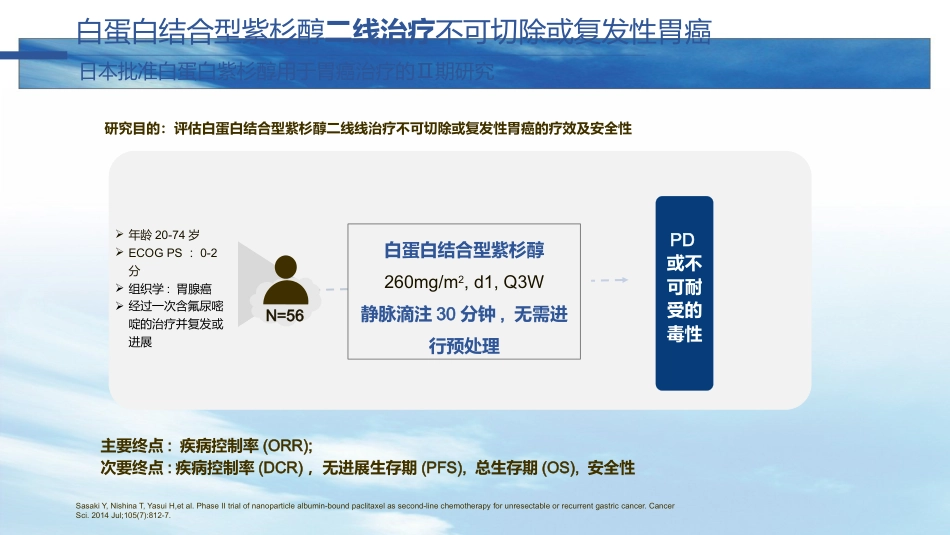
Task: Select the N=56 label
Action: (285, 315)
